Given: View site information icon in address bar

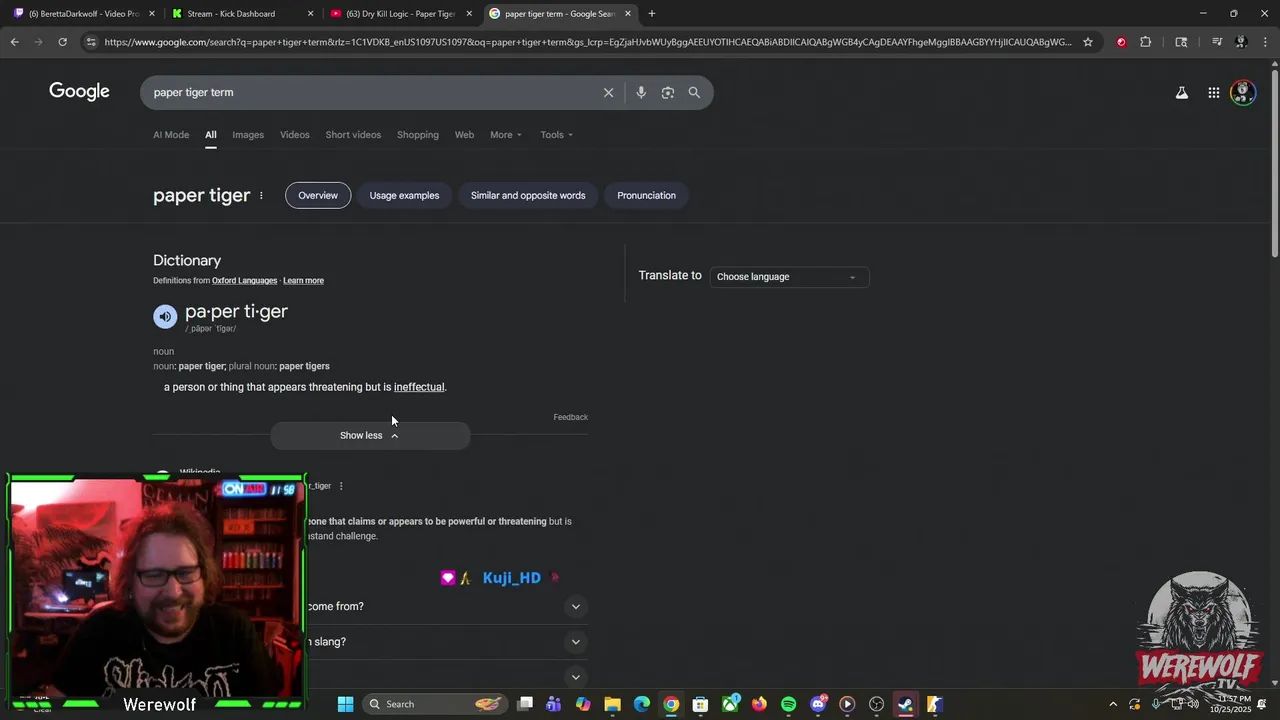Looking at the screenshot, I should [x=91, y=42].
